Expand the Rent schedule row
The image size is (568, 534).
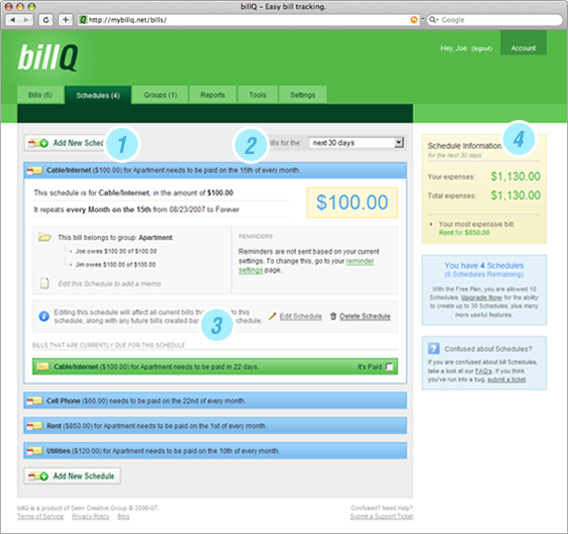(215, 426)
